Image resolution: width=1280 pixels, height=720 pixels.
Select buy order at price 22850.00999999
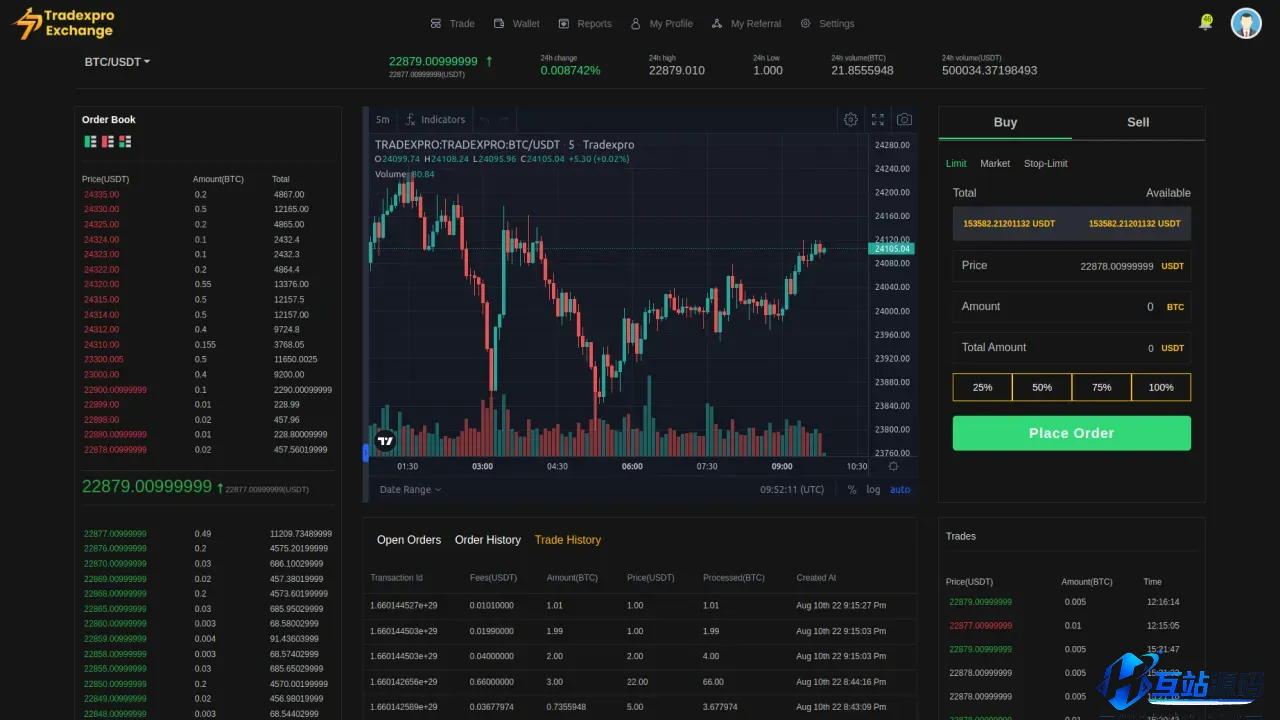(x=207, y=684)
